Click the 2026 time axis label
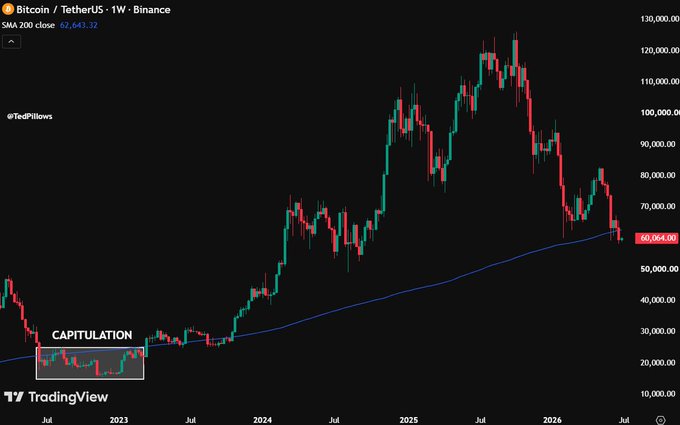This screenshot has height=425, width=680. point(552,420)
